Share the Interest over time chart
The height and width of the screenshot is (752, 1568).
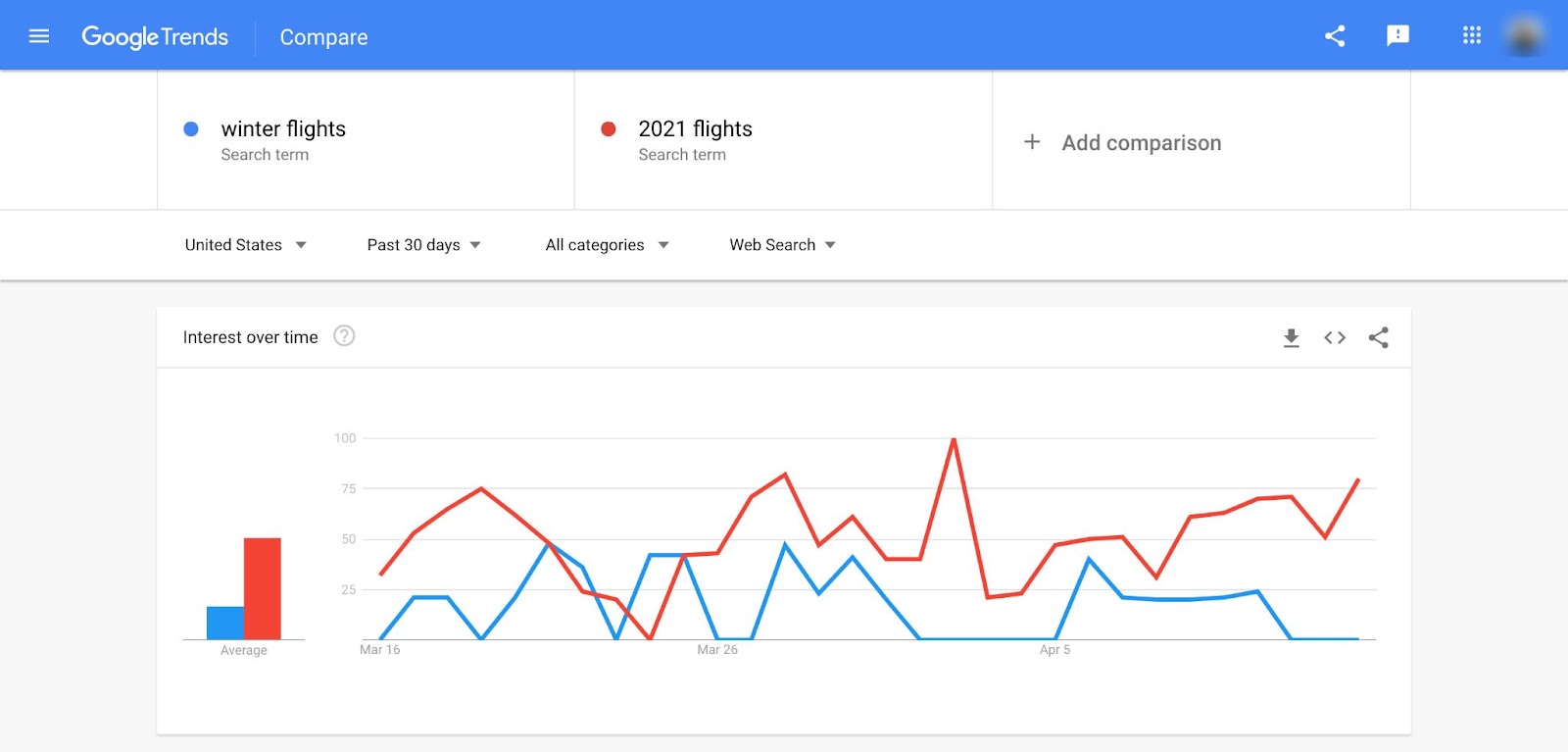pos(1378,338)
